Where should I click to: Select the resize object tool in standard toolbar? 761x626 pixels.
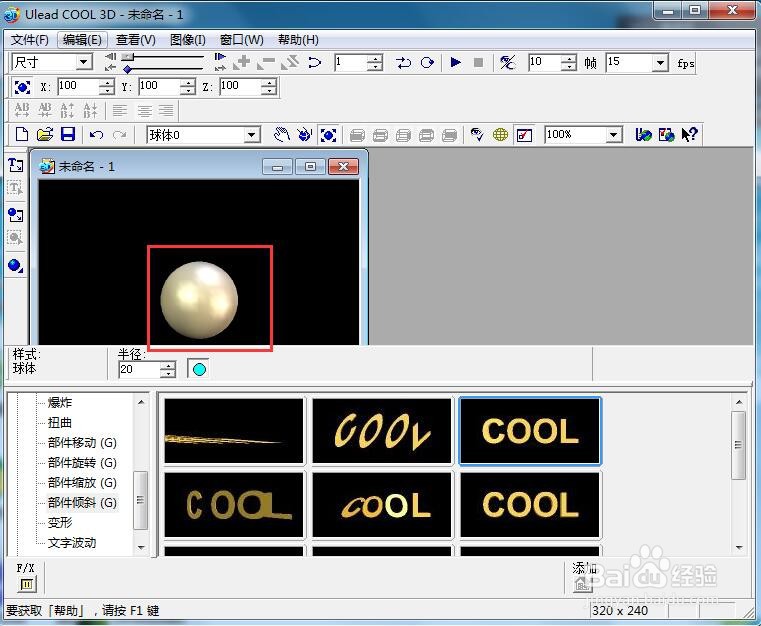click(329, 135)
